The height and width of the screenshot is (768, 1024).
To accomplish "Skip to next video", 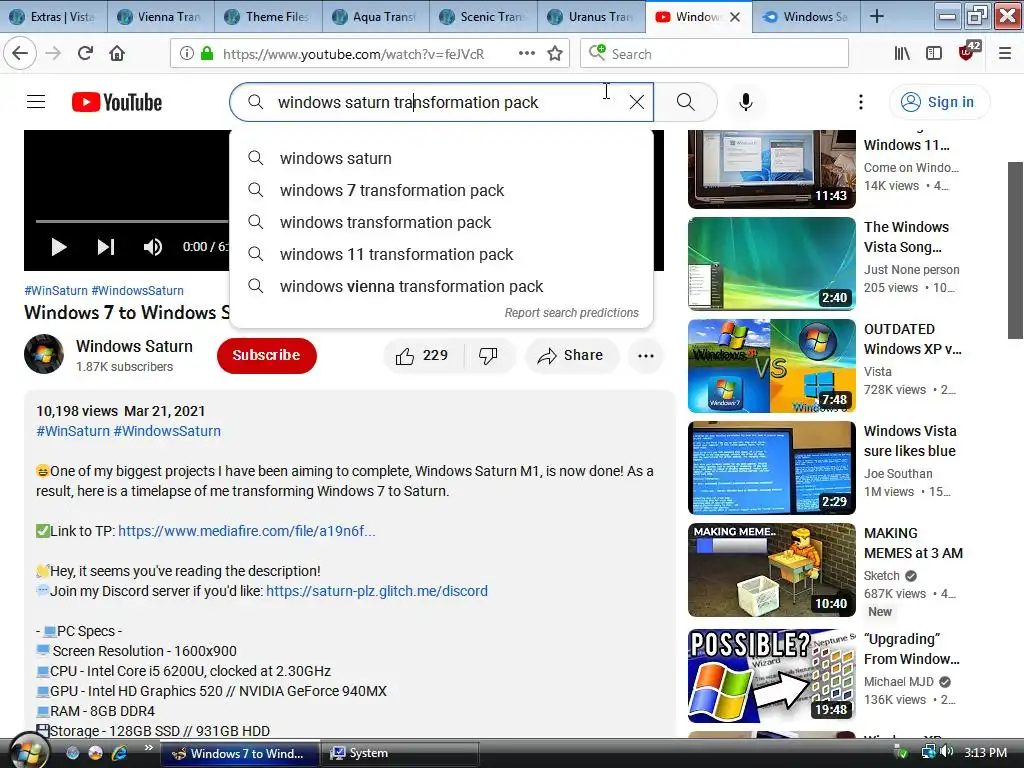I will pos(106,247).
